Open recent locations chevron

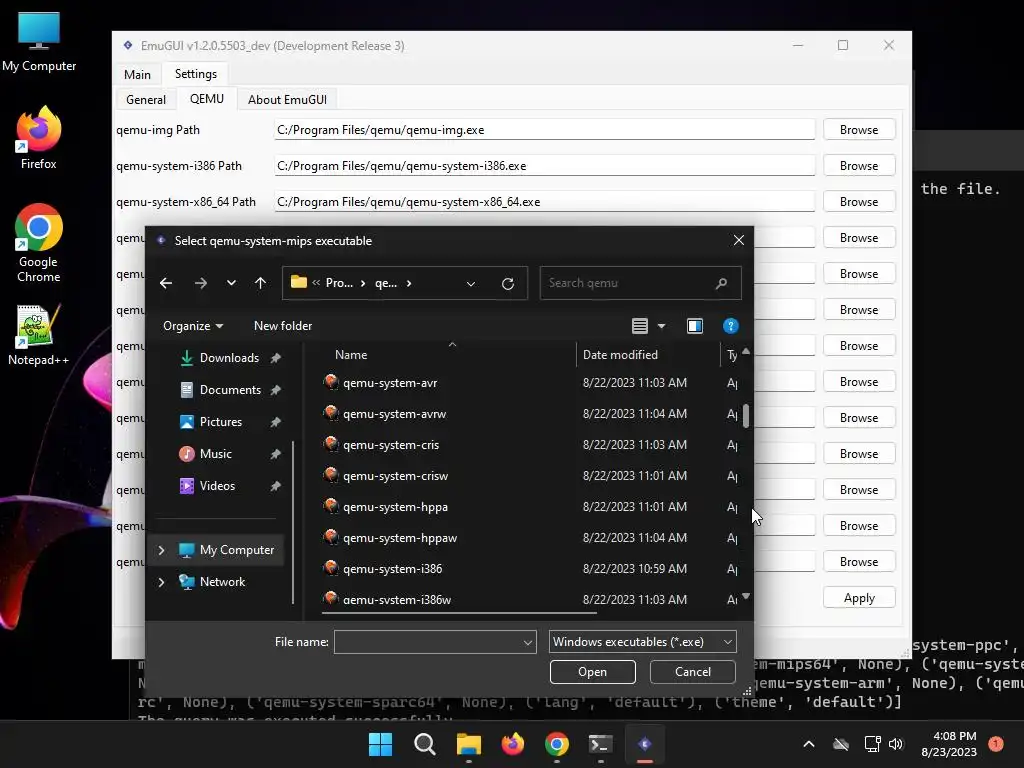pos(231,283)
